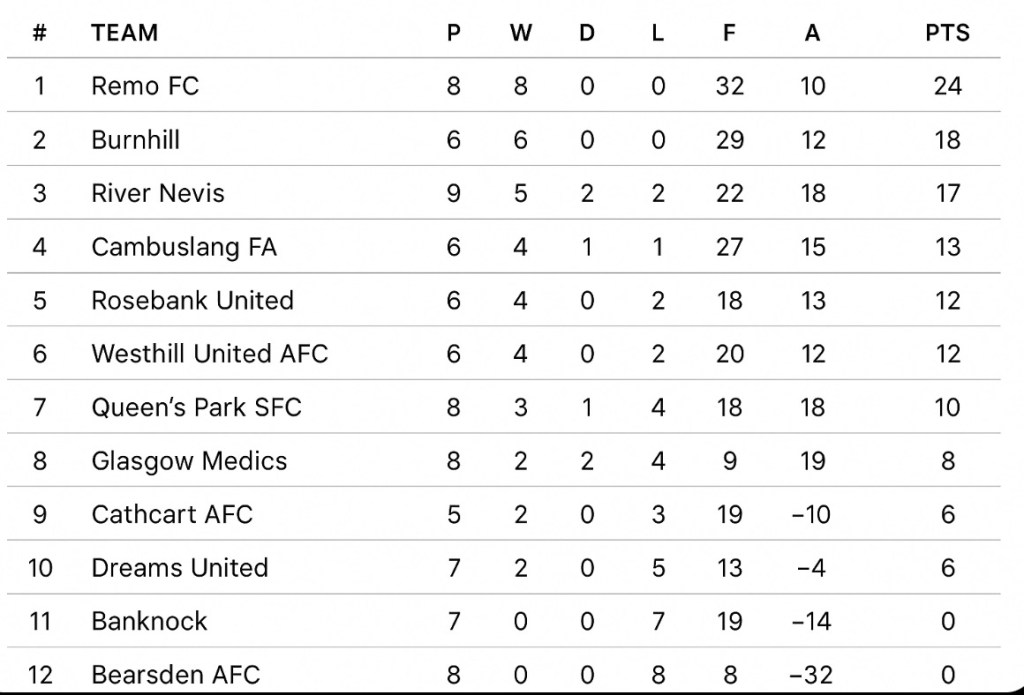Open Rosebank United team entry

coord(192,301)
